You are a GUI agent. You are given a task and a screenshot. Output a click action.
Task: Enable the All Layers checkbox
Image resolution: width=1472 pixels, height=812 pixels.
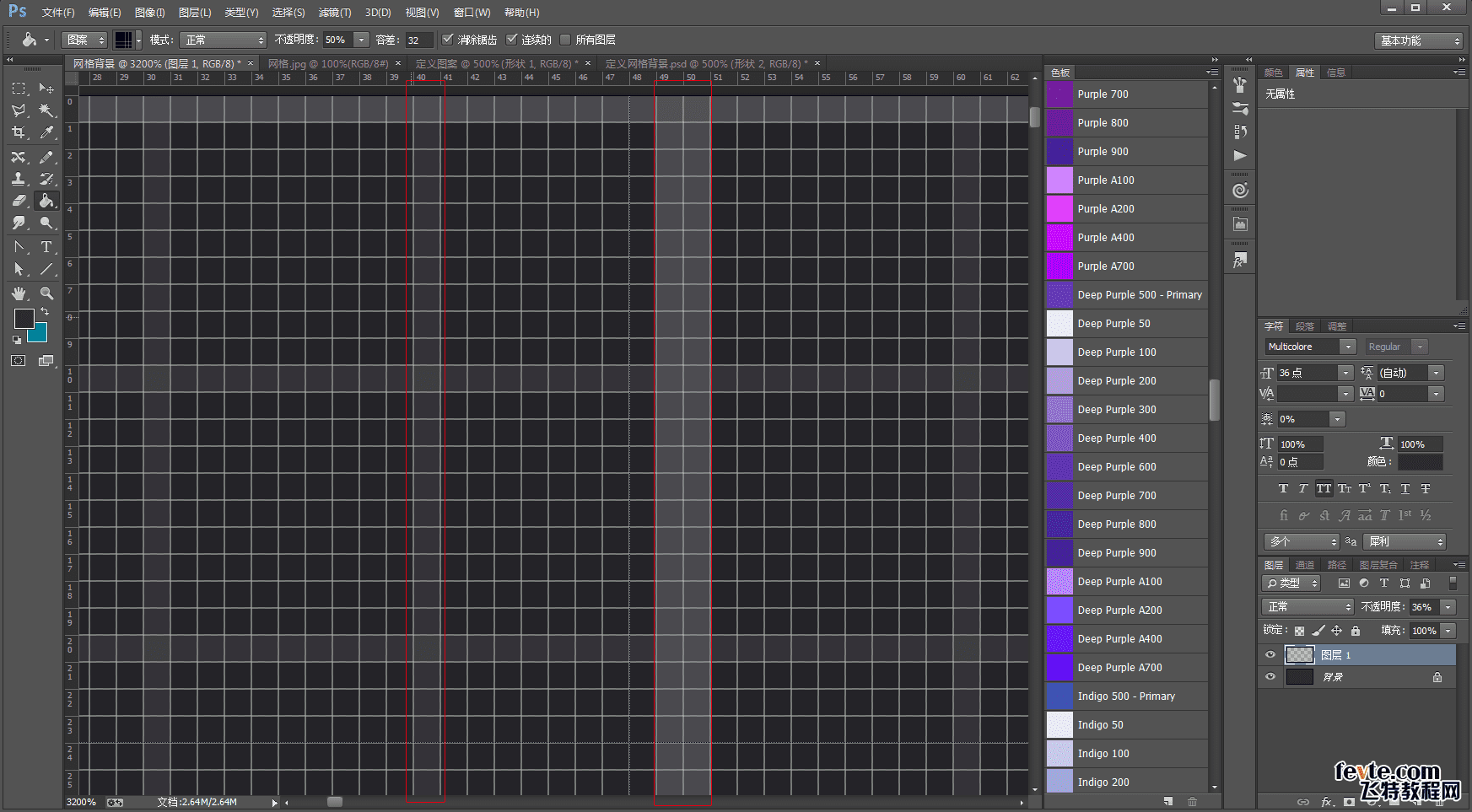[565, 40]
